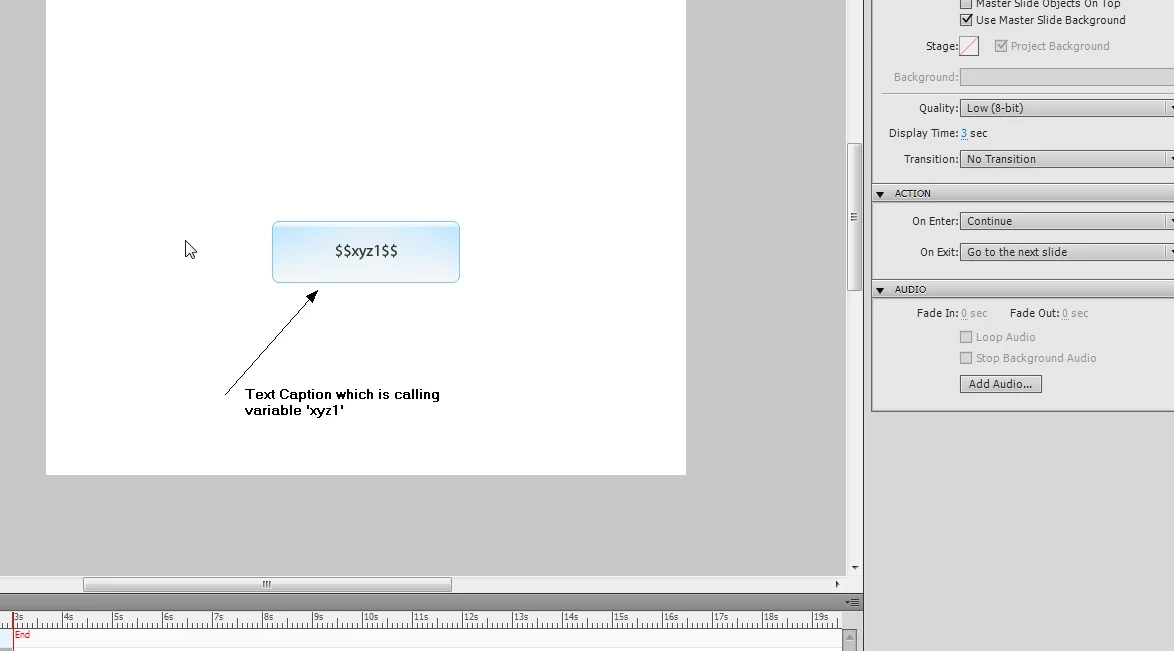
Task: Click the stage horizontal scrollbar thumb
Action: pyautogui.click(x=267, y=584)
